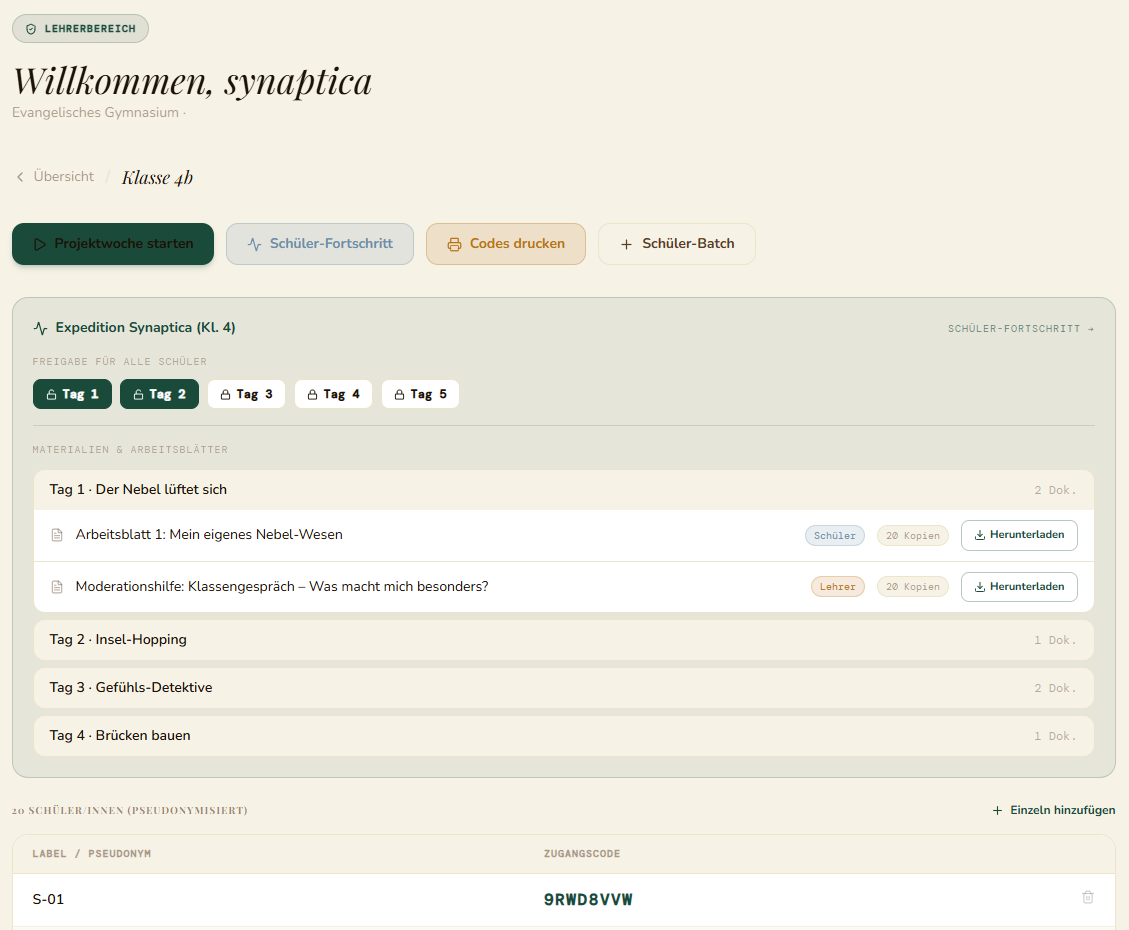
Task: Download Arbeitsblatt 1: Mein eigenes Nebel-Wesen
Action: pyautogui.click(x=1019, y=535)
